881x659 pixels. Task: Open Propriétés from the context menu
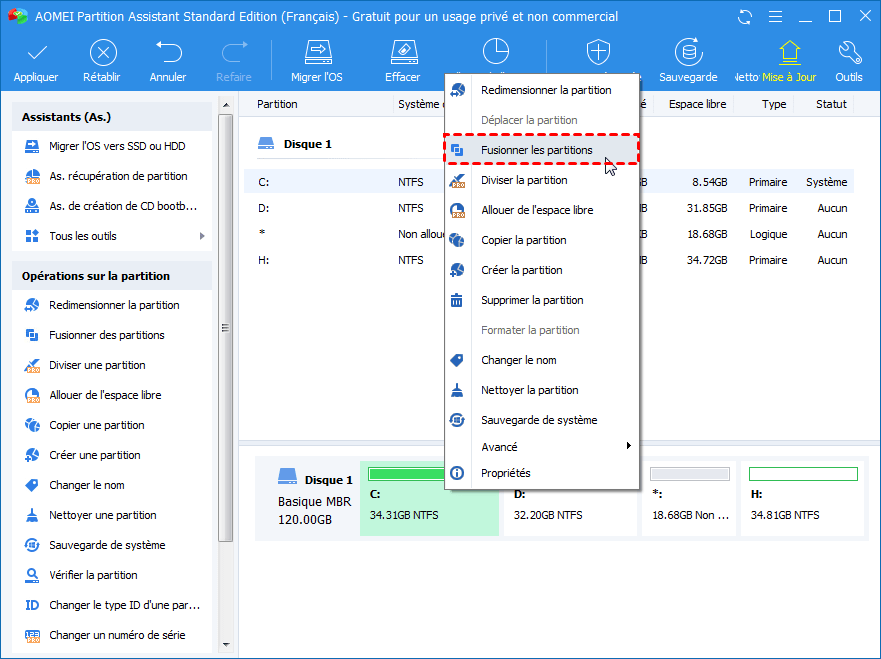(542, 473)
